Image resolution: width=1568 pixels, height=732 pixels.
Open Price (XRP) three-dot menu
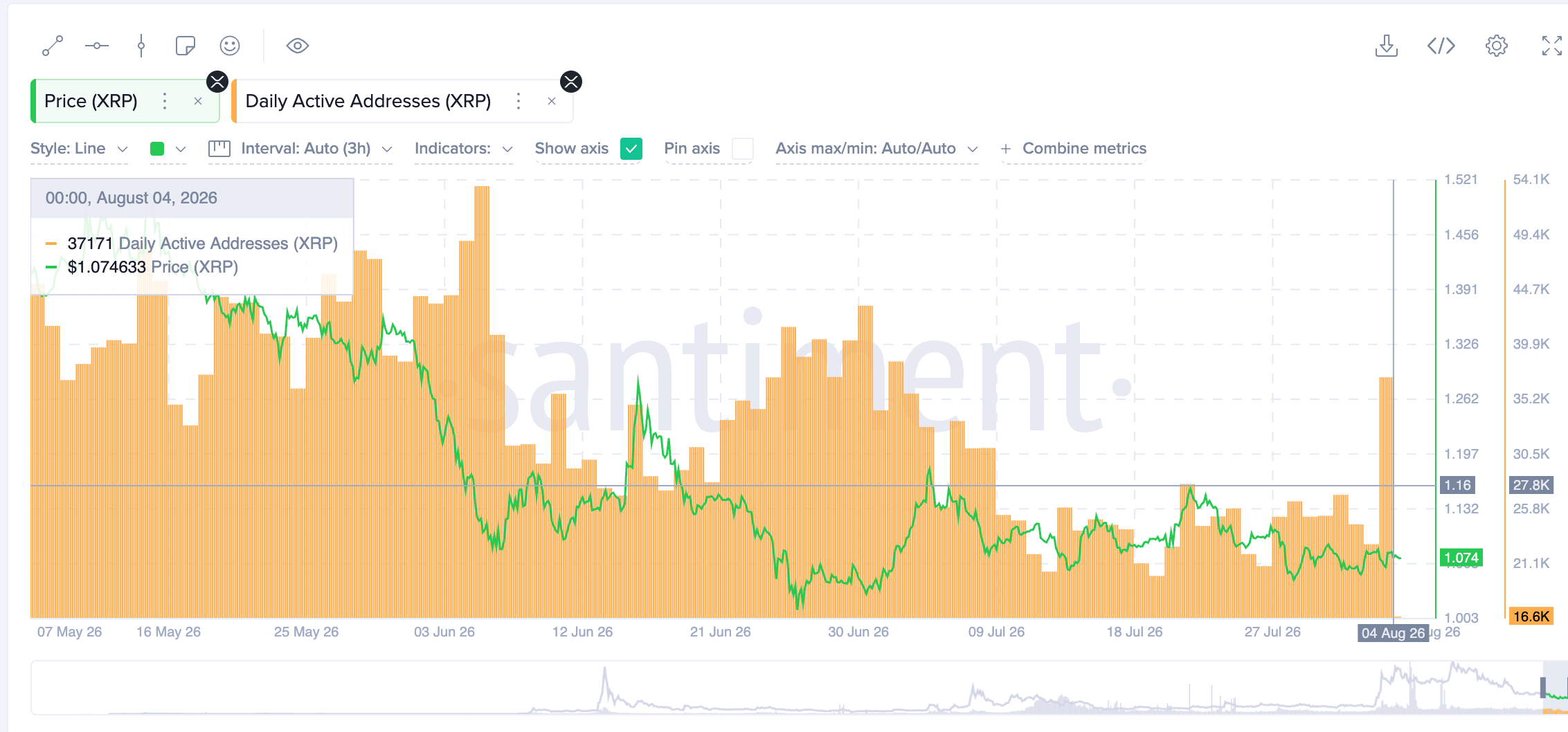[165, 101]
